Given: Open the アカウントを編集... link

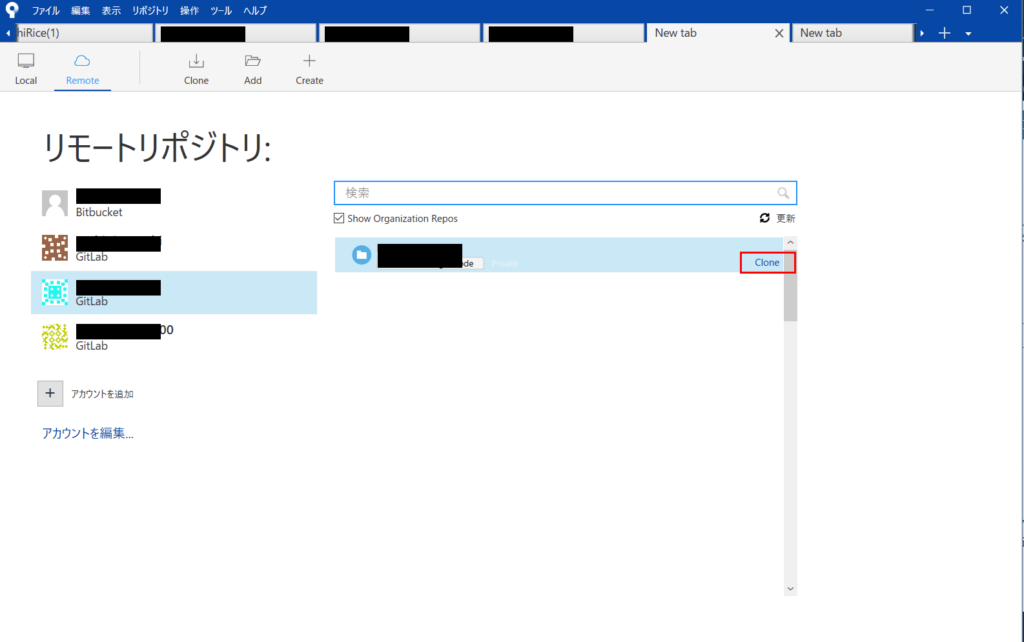Looking at the screenshot, I should pos(88,433).
